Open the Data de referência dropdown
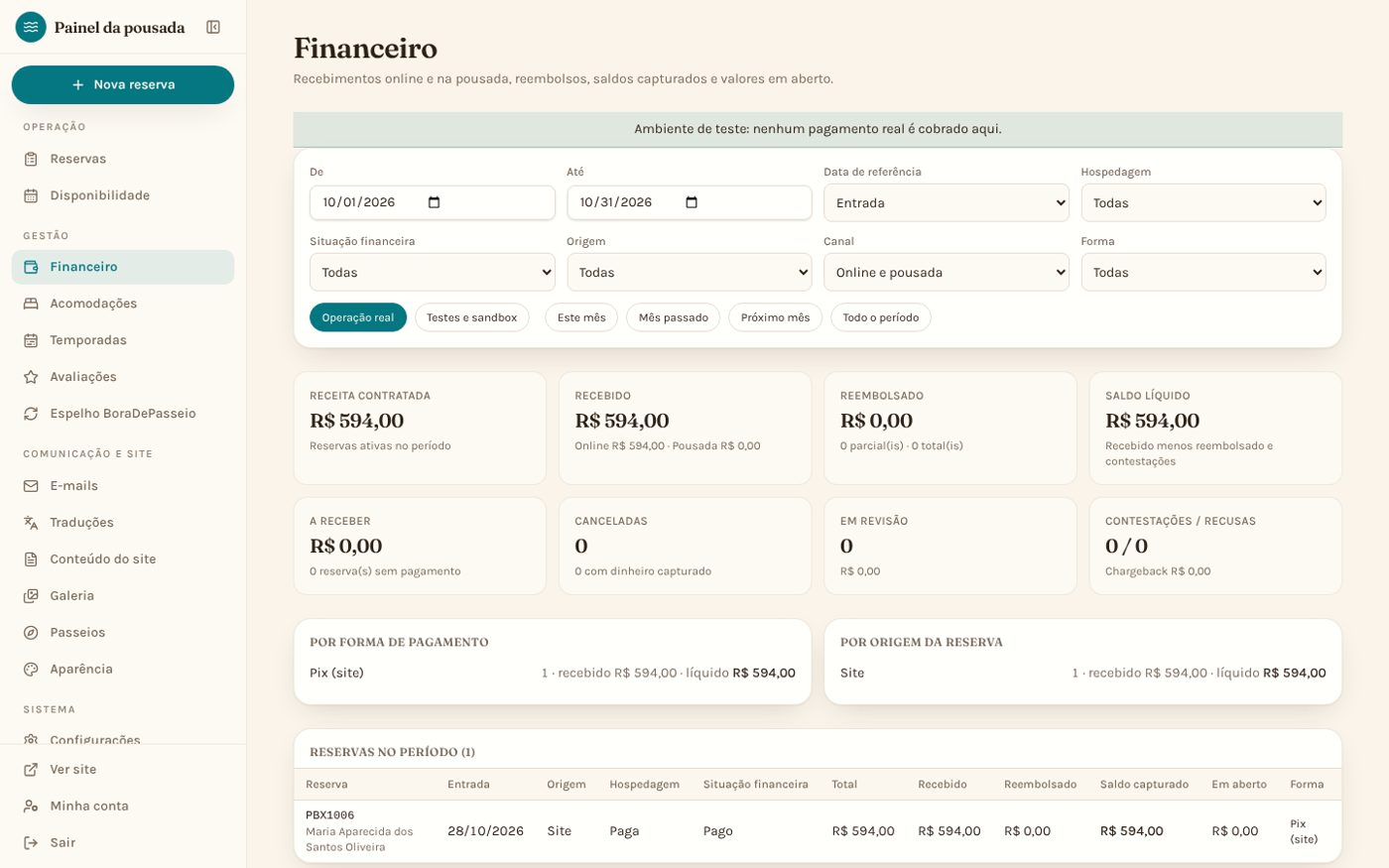The height and width of the screenshot is (868, 1389). coord(947,203)
